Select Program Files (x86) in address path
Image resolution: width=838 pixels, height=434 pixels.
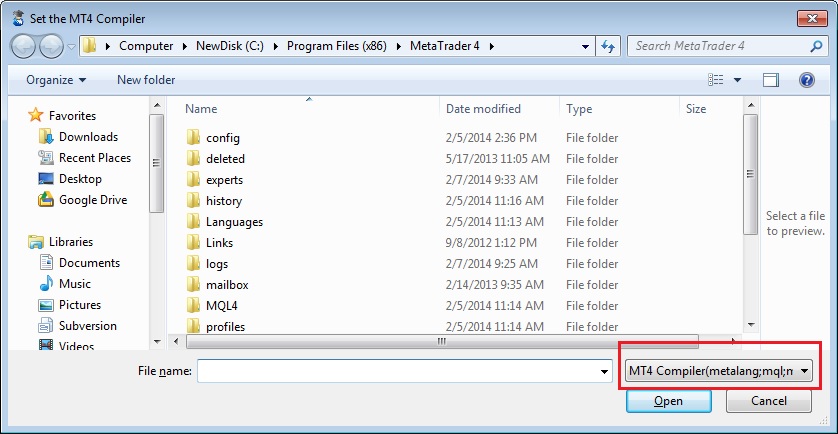pos(337,46)
